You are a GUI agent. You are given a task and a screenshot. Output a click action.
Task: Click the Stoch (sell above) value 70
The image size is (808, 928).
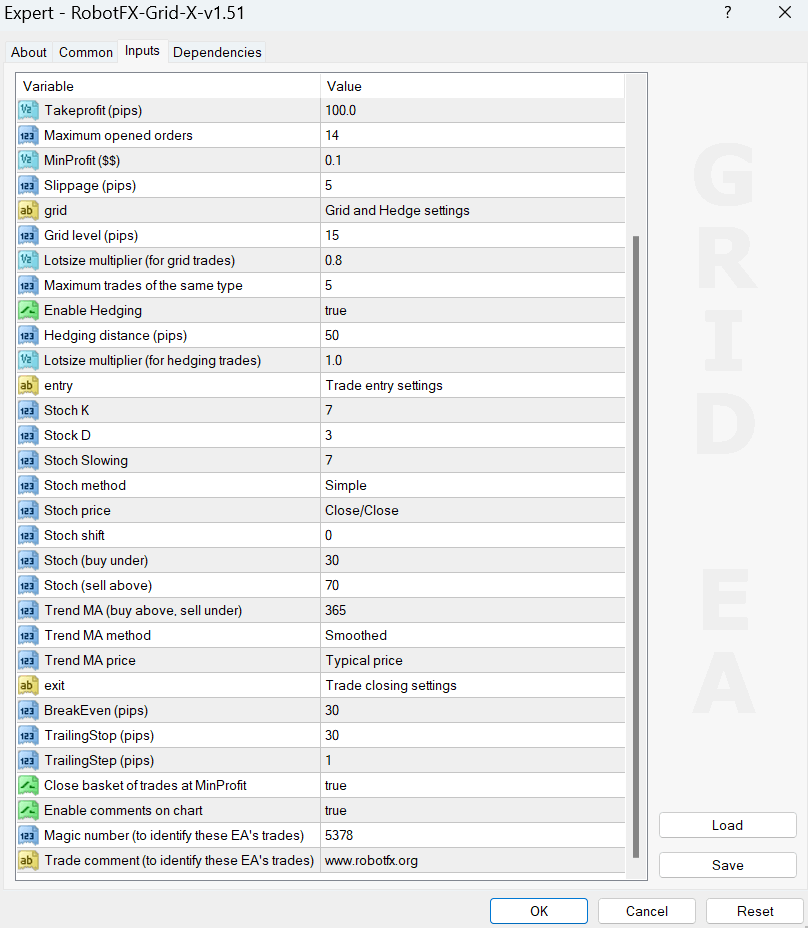(x=472, y=585)
